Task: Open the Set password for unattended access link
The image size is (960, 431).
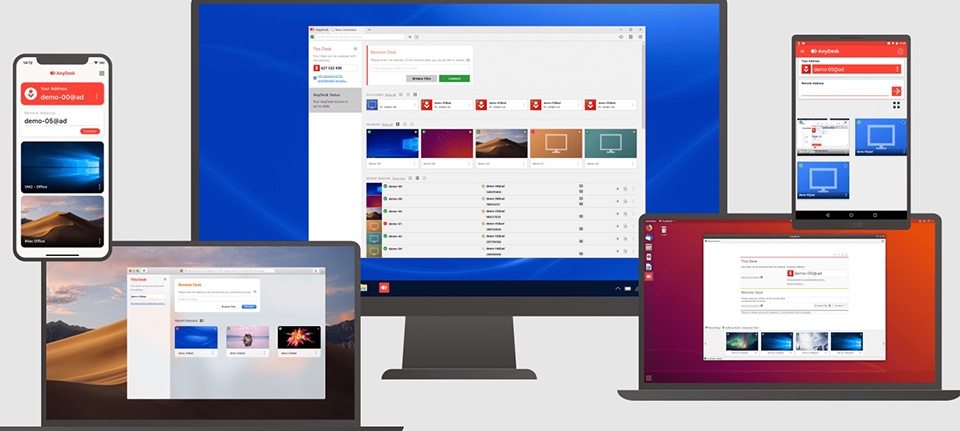Action: [x=332, y=78]
